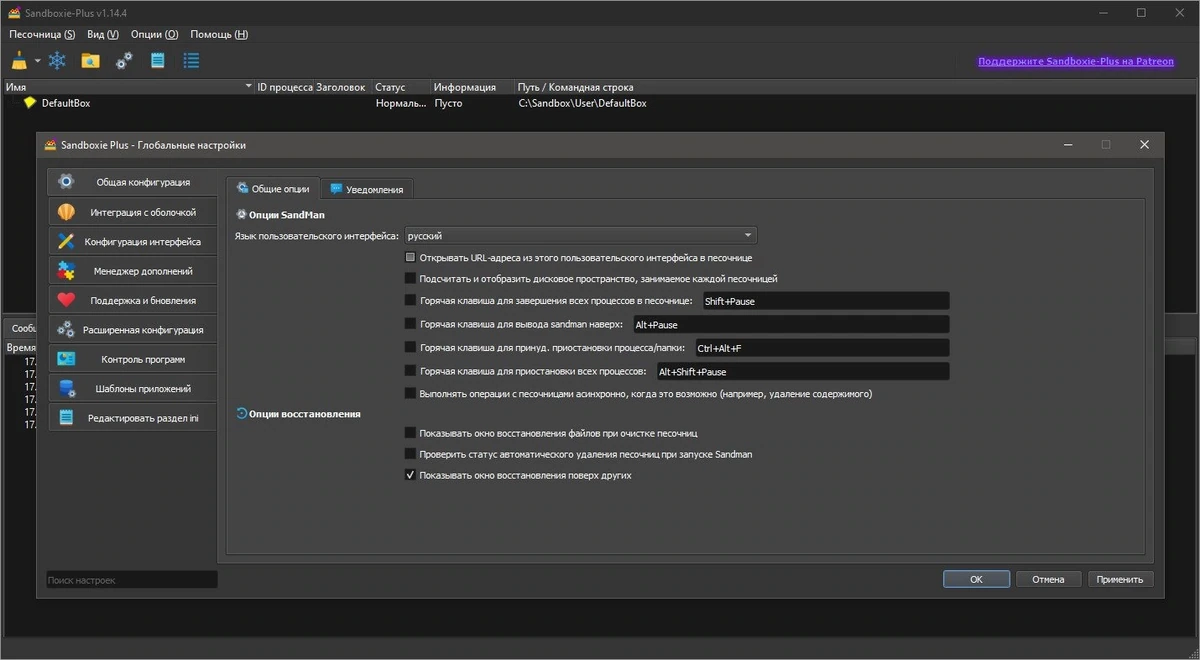Screen dimensions: 1200x660
Task: Click the broom cleanup icon in main toolbar
Action: tap(20, 61)
